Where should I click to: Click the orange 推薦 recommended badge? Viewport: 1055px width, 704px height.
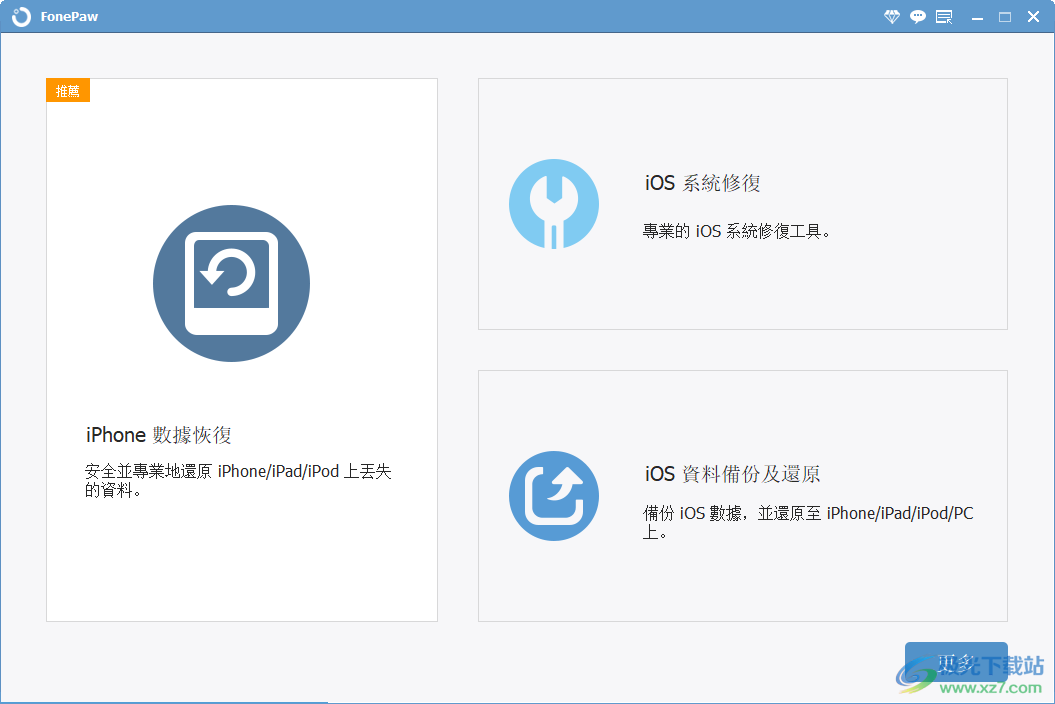click(67, 90)
